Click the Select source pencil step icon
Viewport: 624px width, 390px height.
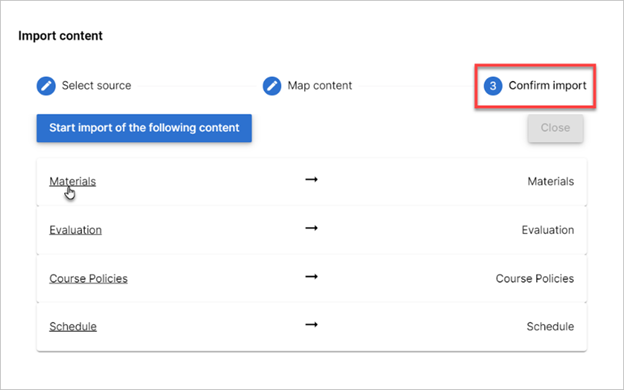46,86
